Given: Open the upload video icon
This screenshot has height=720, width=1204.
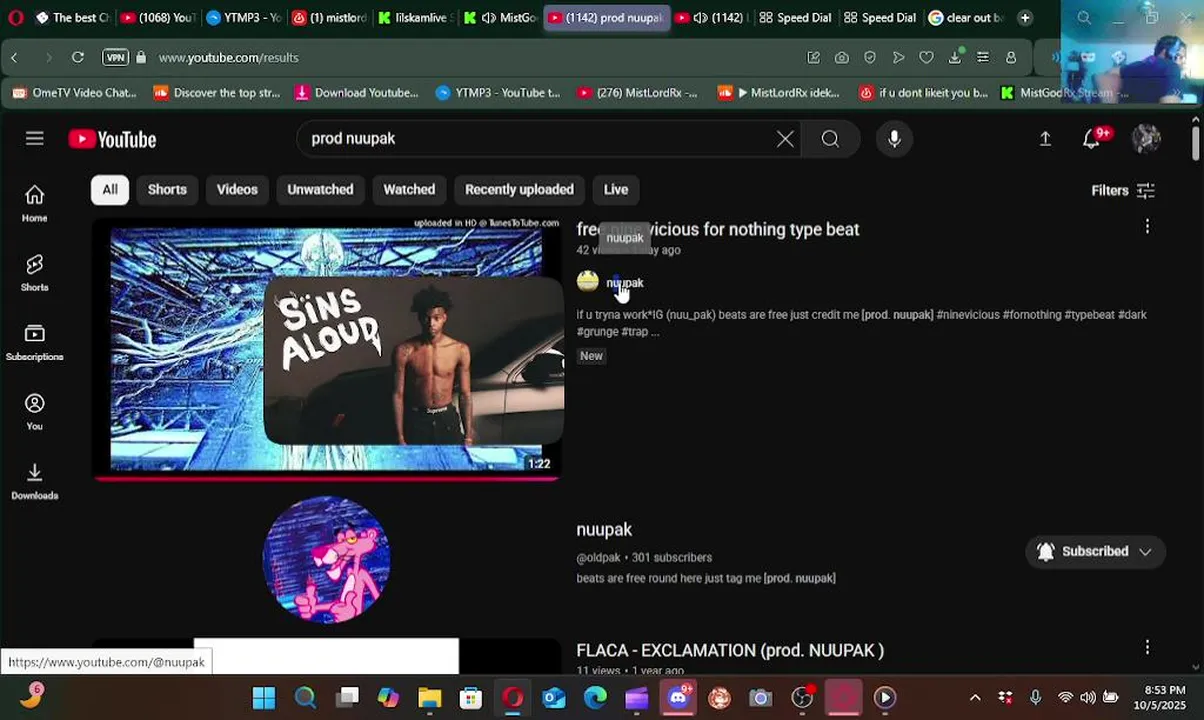Looking at the screenshot, I should (1045, 139).
